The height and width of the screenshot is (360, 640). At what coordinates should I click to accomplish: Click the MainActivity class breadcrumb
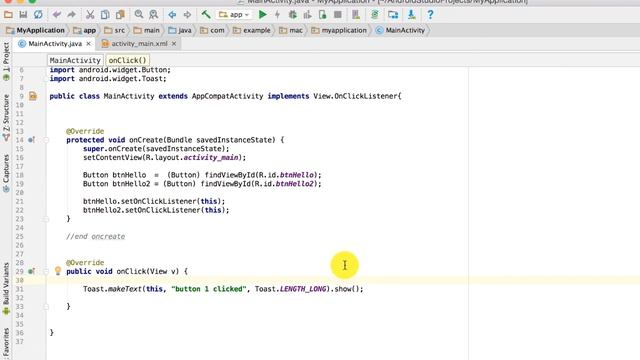[400, 30]
